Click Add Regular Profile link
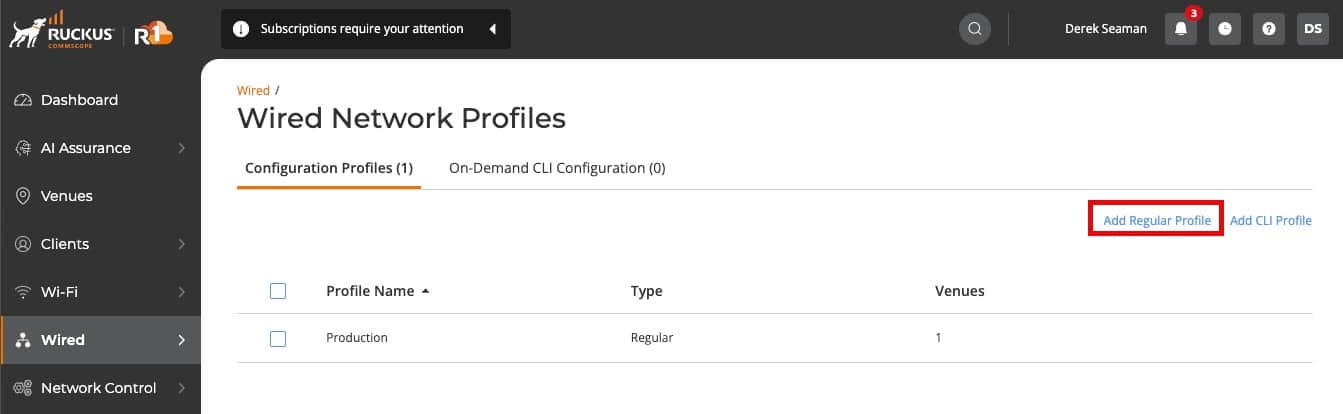This screenshot has width=1343, height=414. click(x=1157, y=220)
